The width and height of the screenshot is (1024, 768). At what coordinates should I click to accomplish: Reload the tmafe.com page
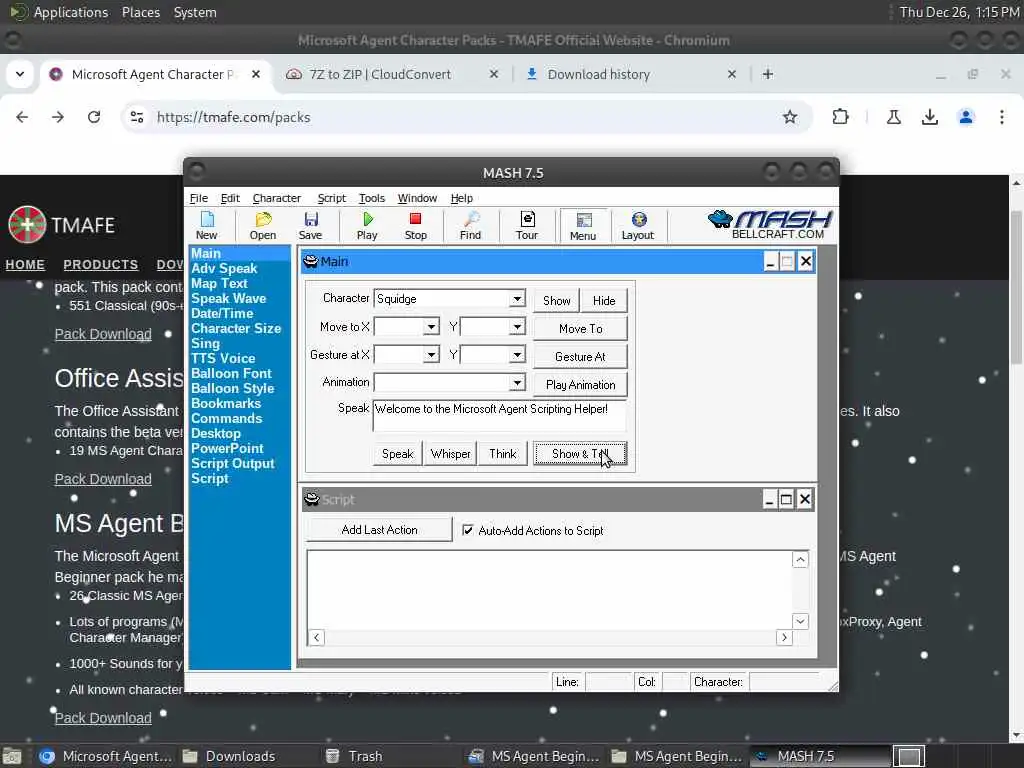tap(94, 117)
